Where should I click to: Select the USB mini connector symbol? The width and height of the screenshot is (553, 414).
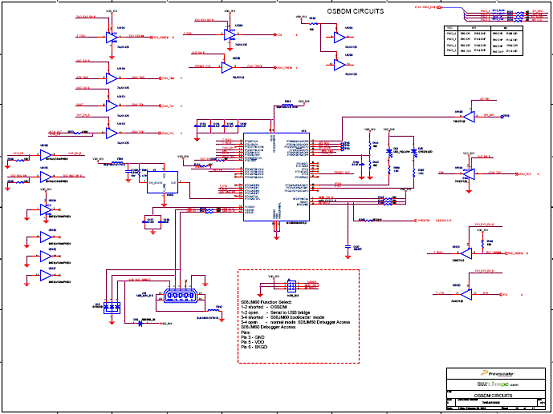pos(180,295)
